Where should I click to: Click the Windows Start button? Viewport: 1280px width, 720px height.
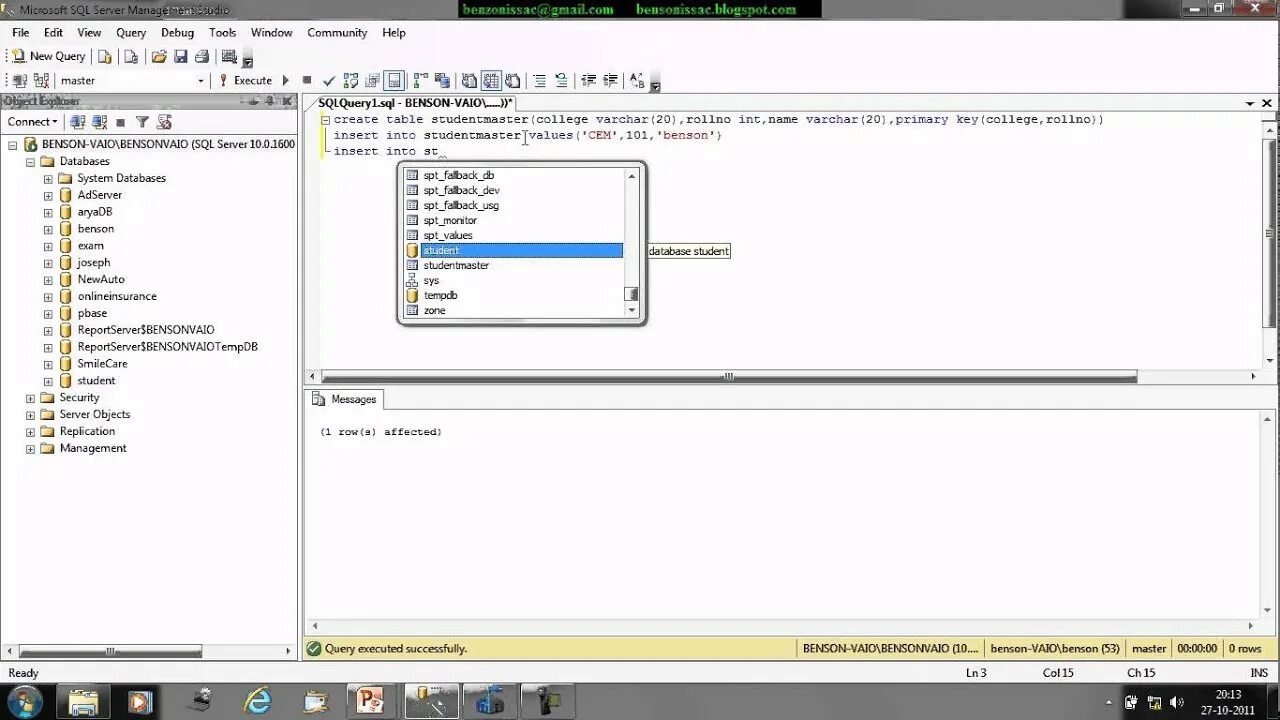(x=24, y=701)
